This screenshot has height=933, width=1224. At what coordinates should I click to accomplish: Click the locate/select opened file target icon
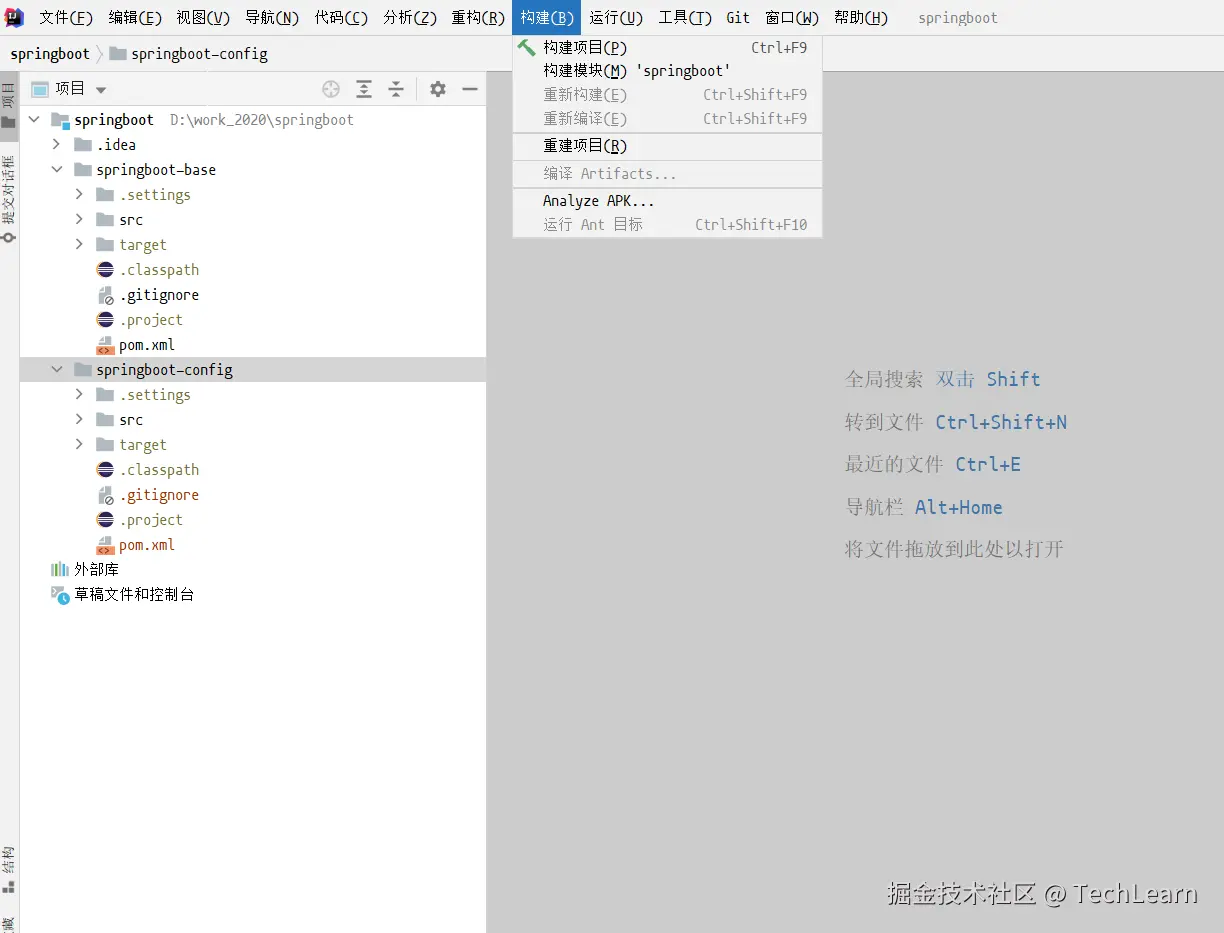point(331,89)
